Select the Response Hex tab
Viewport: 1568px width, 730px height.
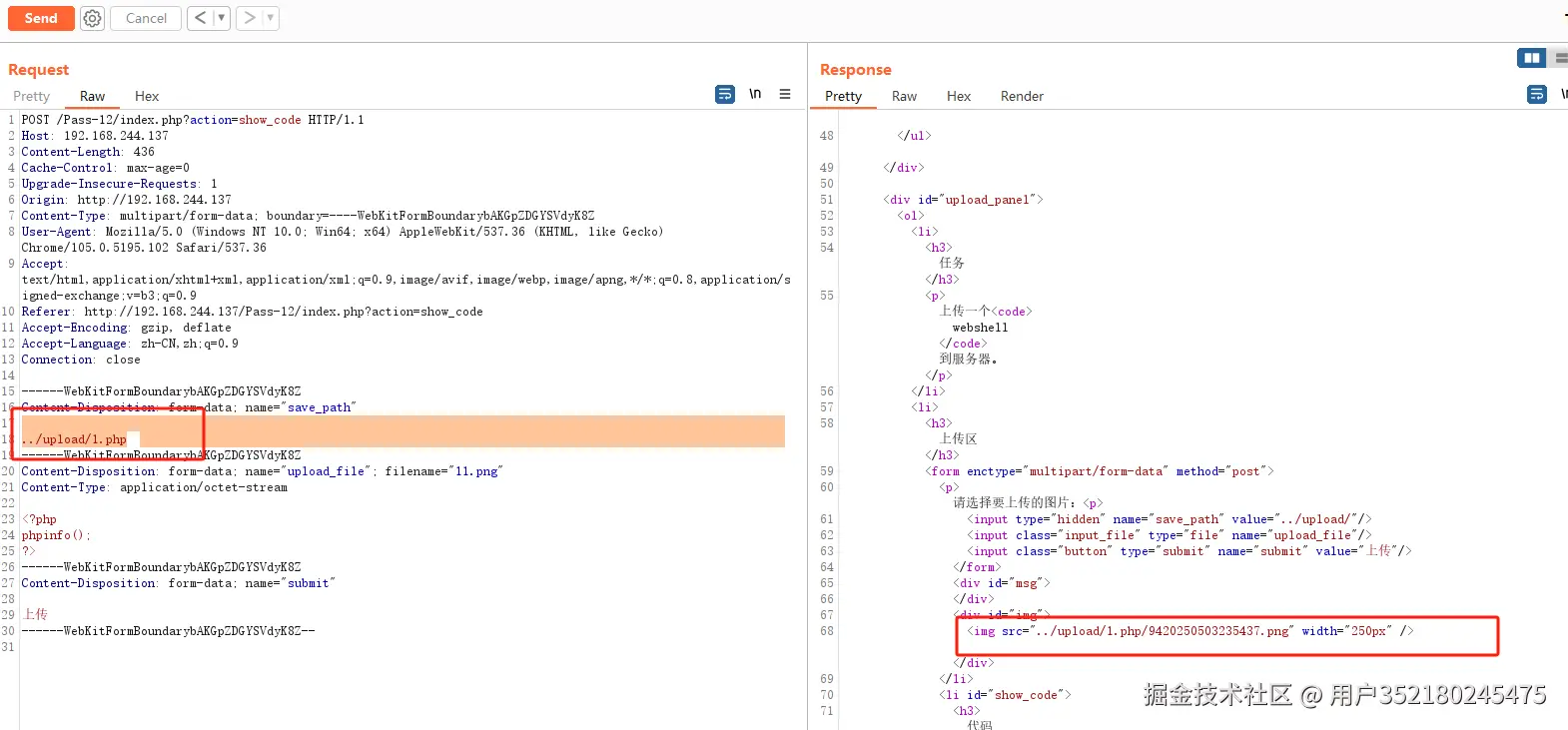[959, 96]
